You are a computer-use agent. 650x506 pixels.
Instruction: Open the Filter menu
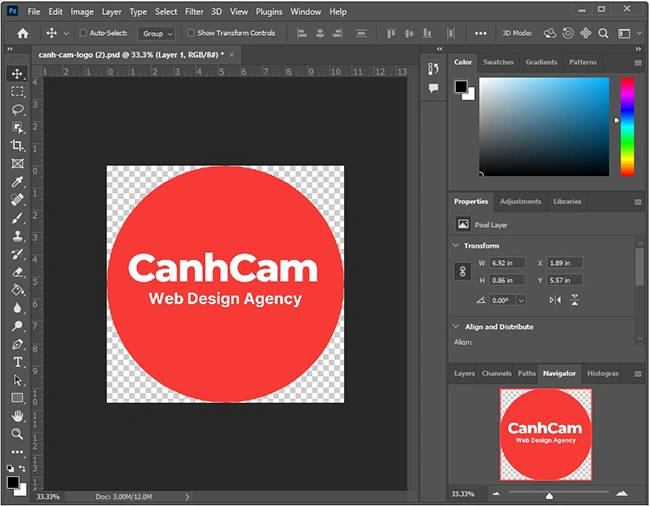[193, 12]
